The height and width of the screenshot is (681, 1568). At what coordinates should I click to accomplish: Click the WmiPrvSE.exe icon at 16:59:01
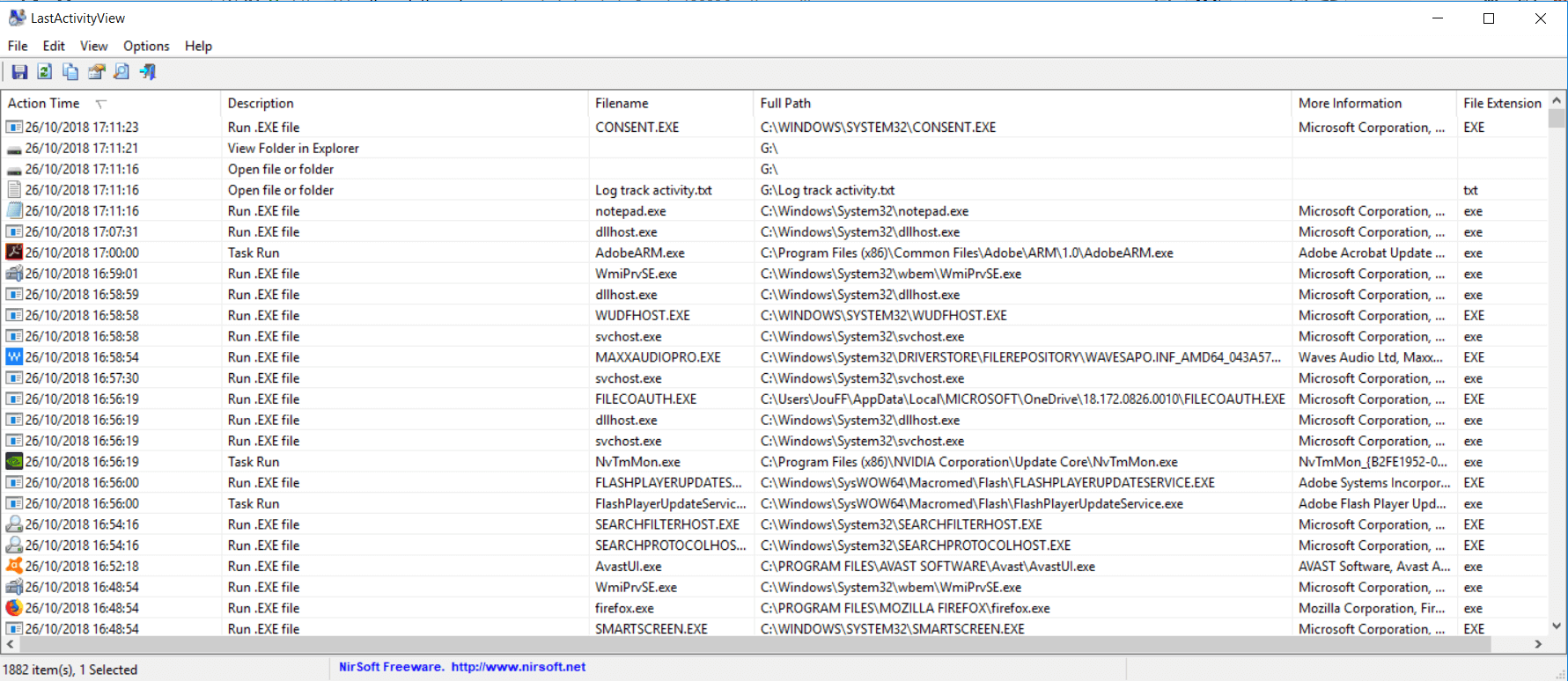(x=14, y=274)
